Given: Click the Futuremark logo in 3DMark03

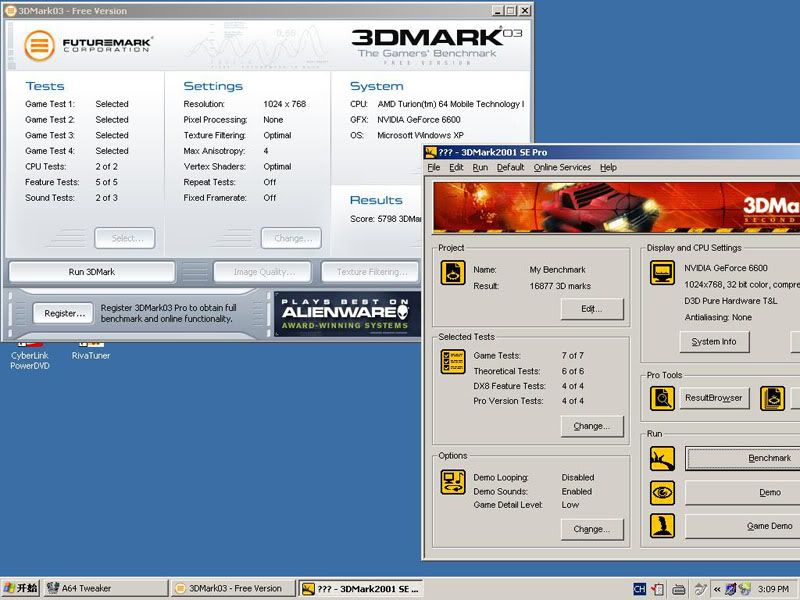Looking at the screenshot, I should 40,45.
